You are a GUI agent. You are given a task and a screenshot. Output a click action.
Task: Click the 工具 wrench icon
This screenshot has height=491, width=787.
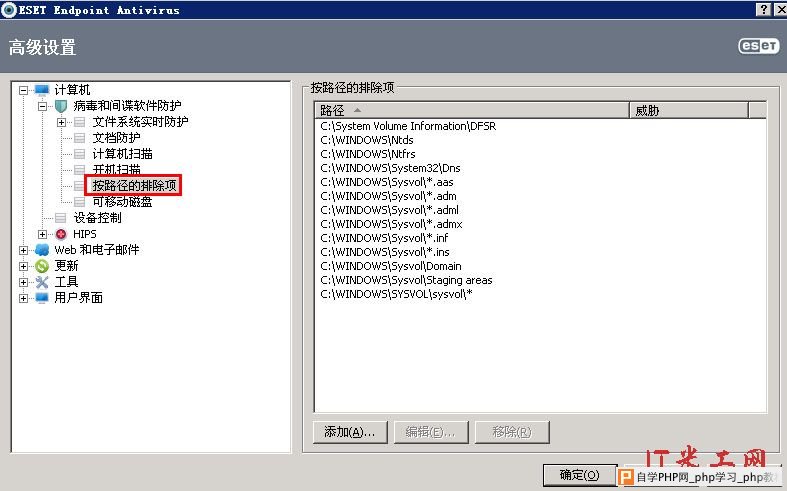42,282
